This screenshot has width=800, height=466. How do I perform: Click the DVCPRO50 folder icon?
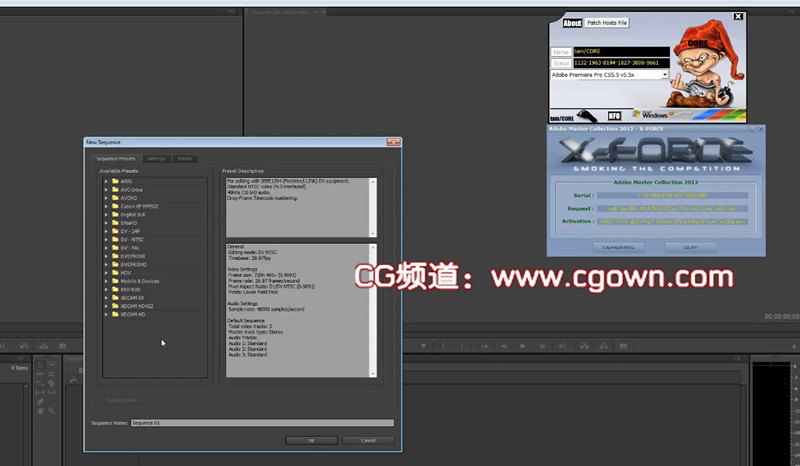(115, 256)
